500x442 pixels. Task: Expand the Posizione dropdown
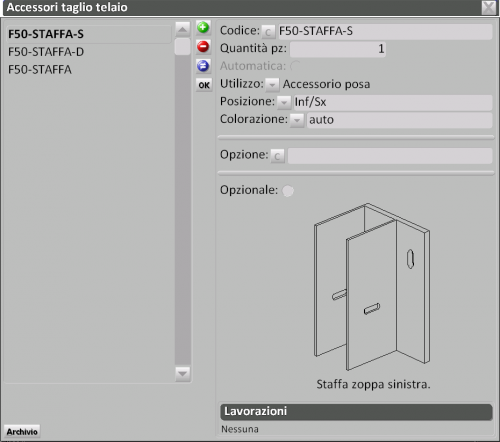point(284,102)
